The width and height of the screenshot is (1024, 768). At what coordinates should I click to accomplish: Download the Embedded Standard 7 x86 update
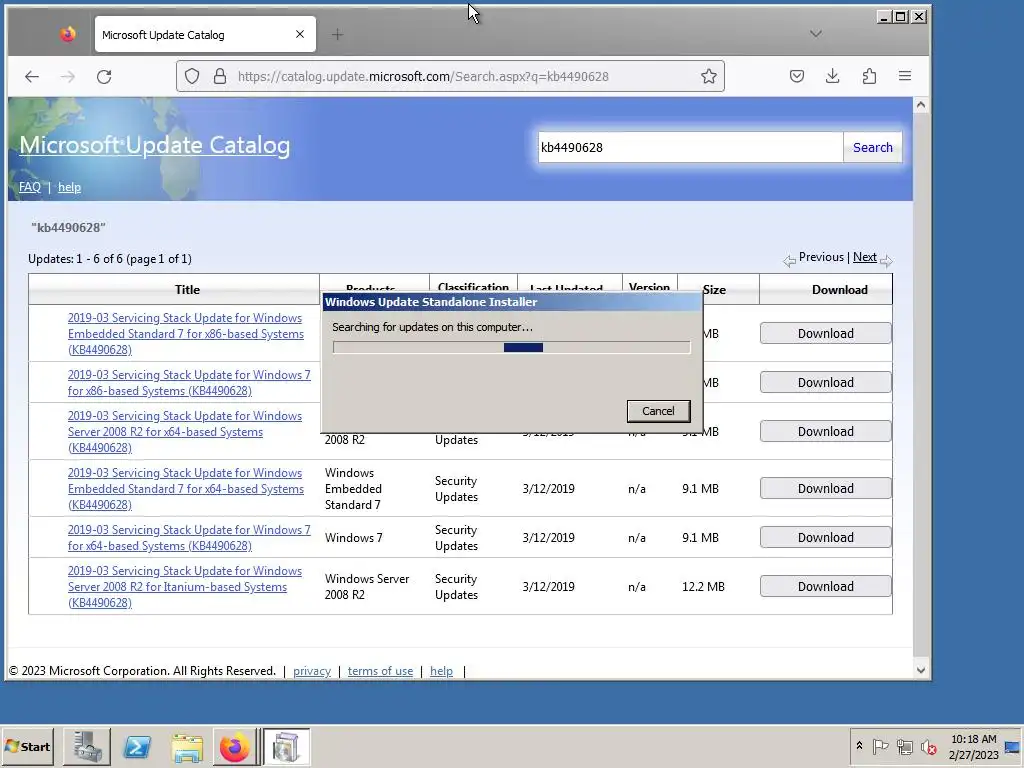[825, 333]
